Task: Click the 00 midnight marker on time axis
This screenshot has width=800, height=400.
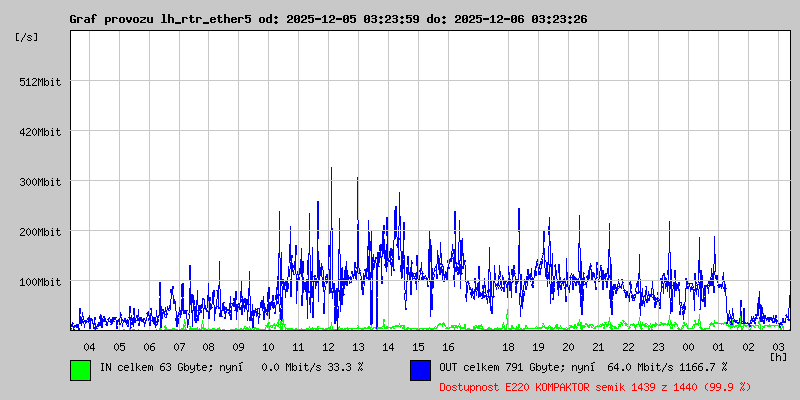Action: tap(688, 346)
